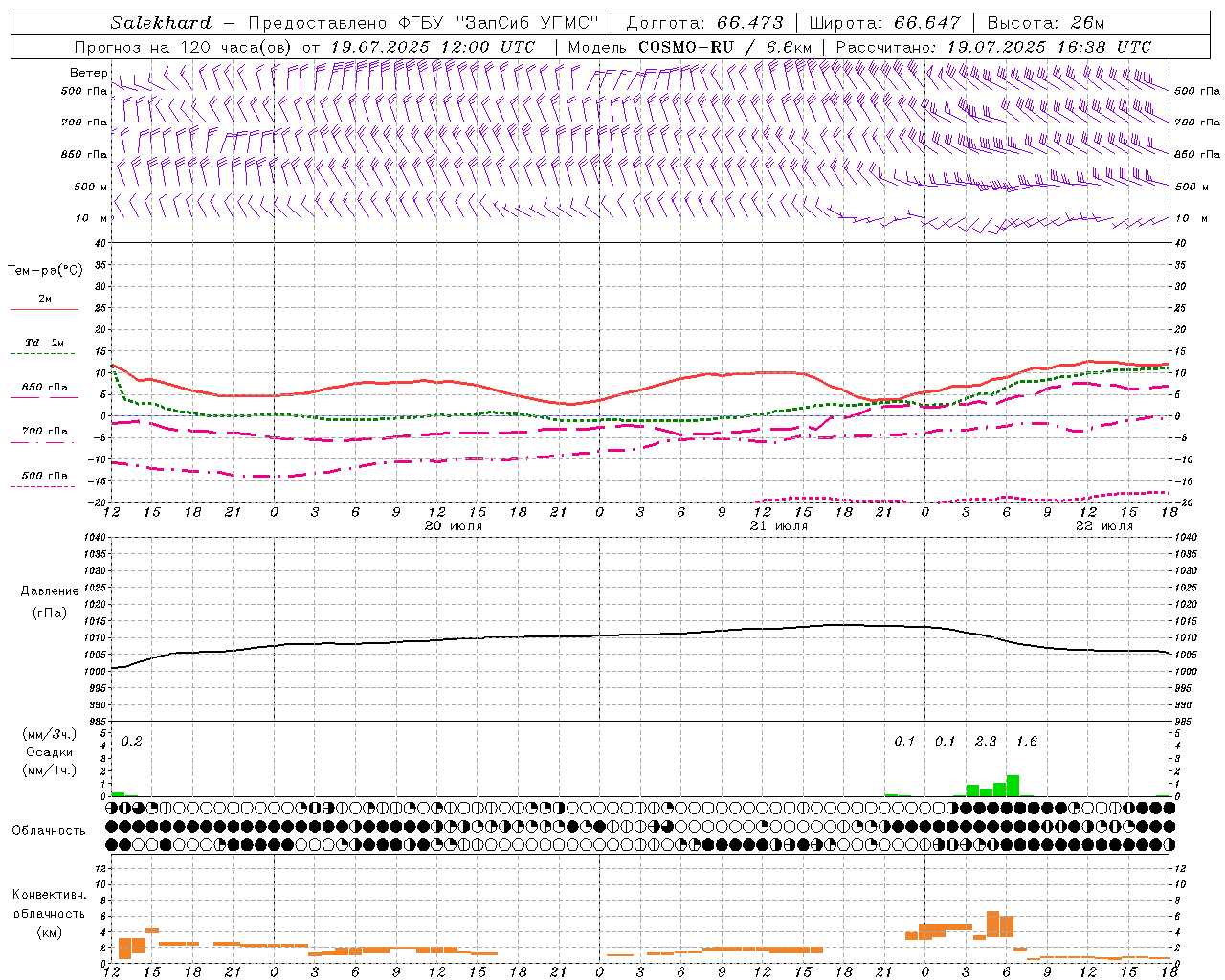The image size is (1225, 980).
Task: Click the "(мм/3ч.)" precipitation unit label
Action: [x=49, y=734]
